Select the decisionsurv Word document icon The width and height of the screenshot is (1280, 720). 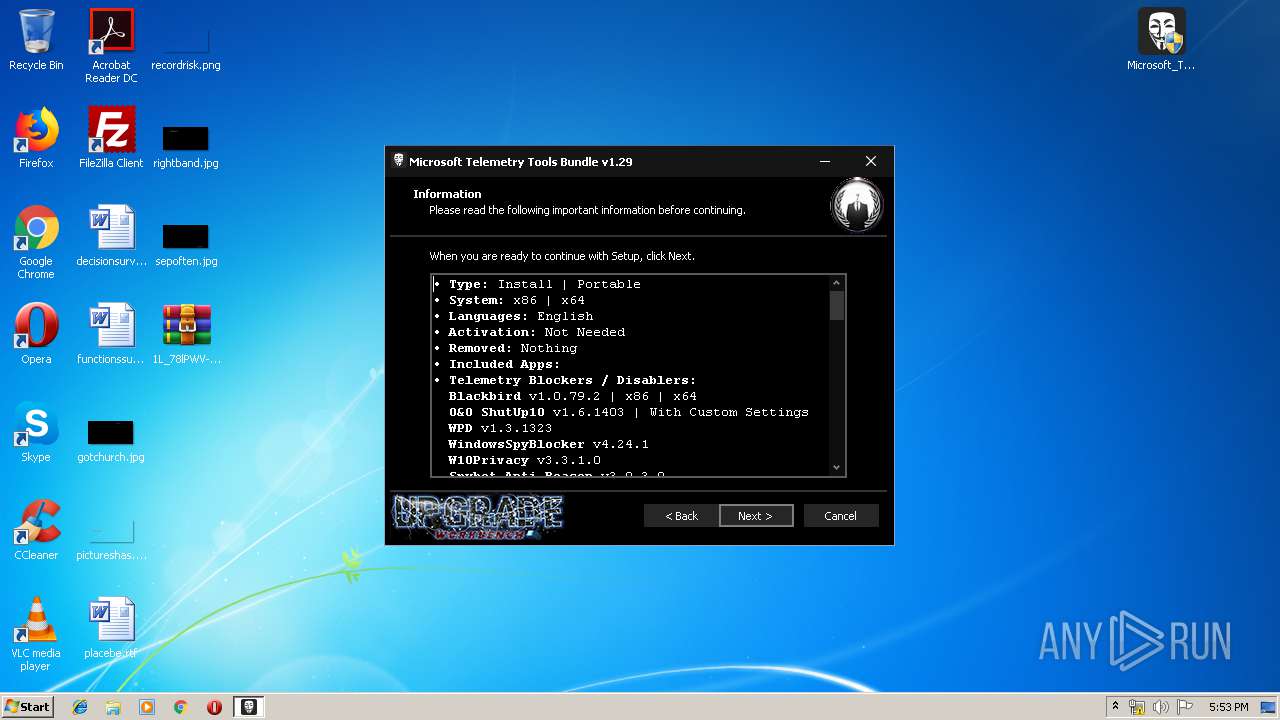(x=111, y=236)
